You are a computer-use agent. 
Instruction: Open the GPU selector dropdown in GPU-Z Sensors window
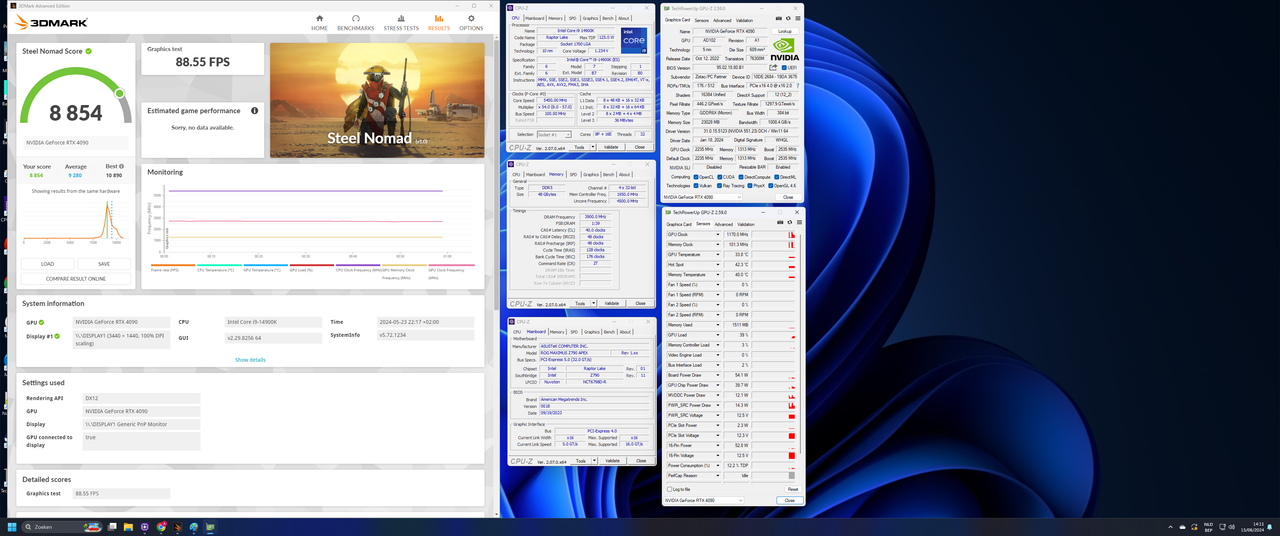click(704, 500)
